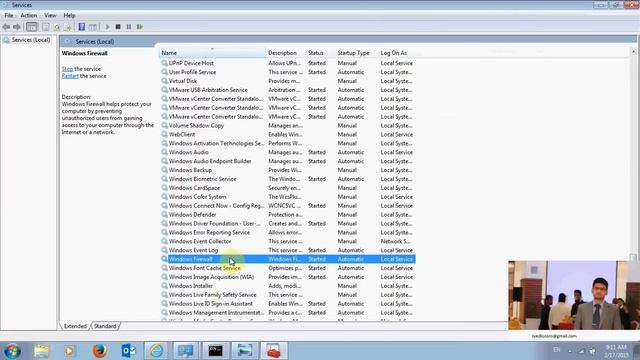
Task: Open the Help menu
Action: [x=69, y=16]
